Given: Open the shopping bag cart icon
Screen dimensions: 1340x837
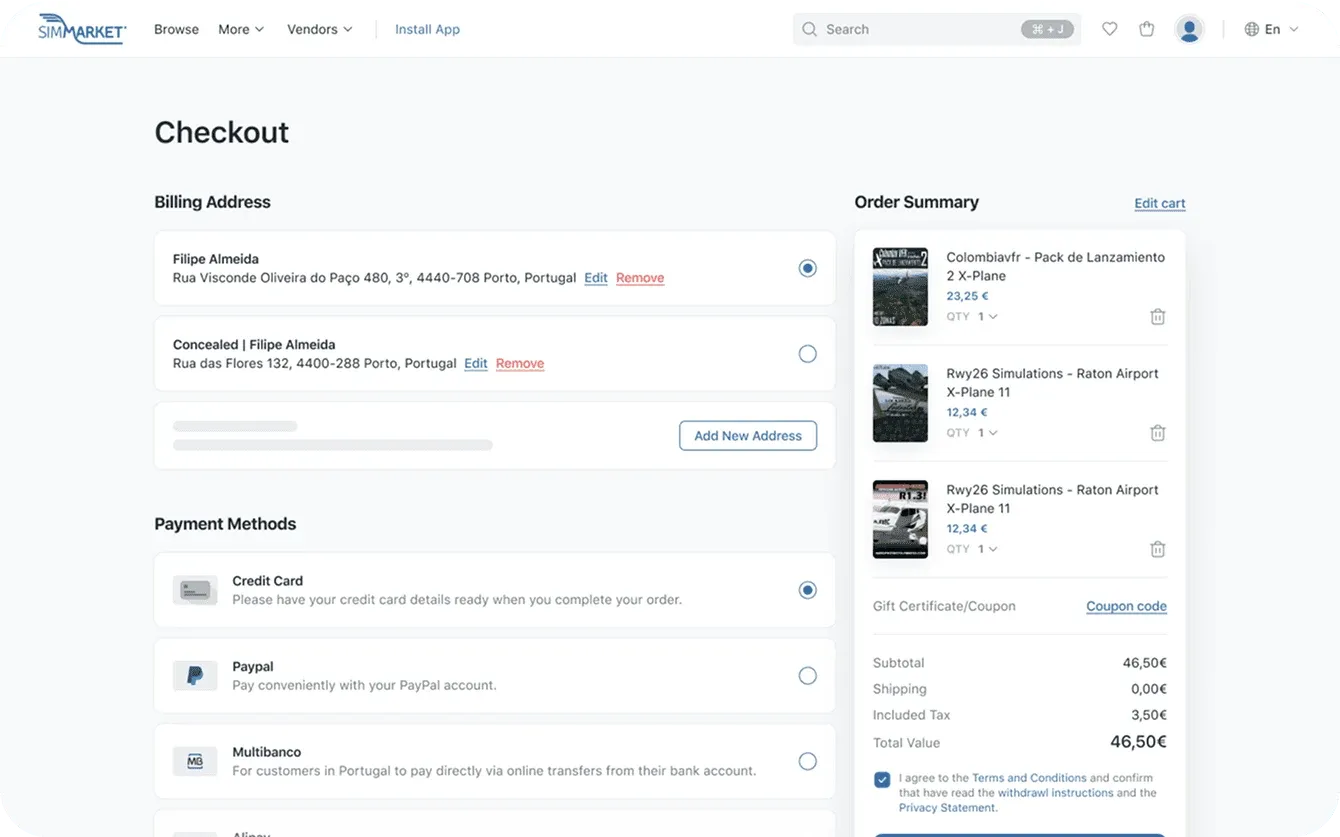Looking at the screenshot, I should pos(1147,29).
